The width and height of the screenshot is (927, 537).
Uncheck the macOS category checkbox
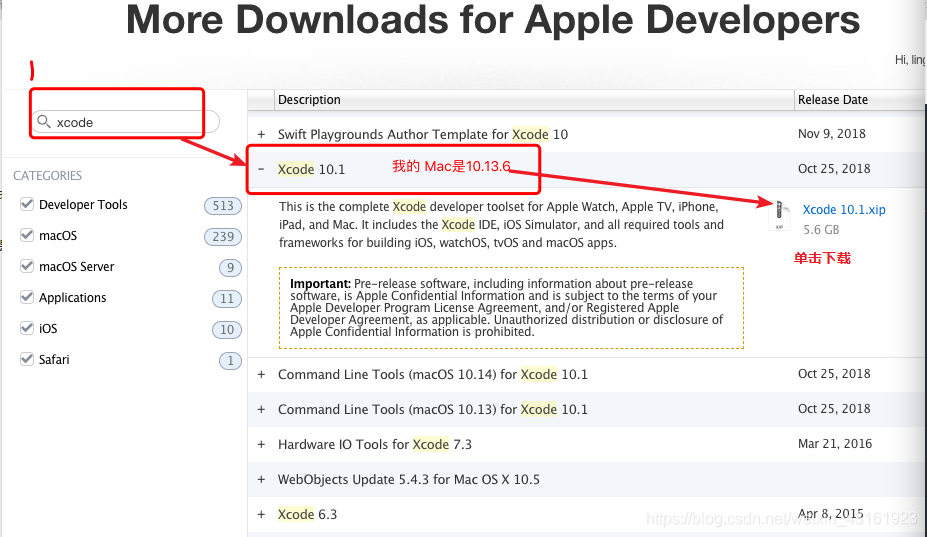[27, 235]
